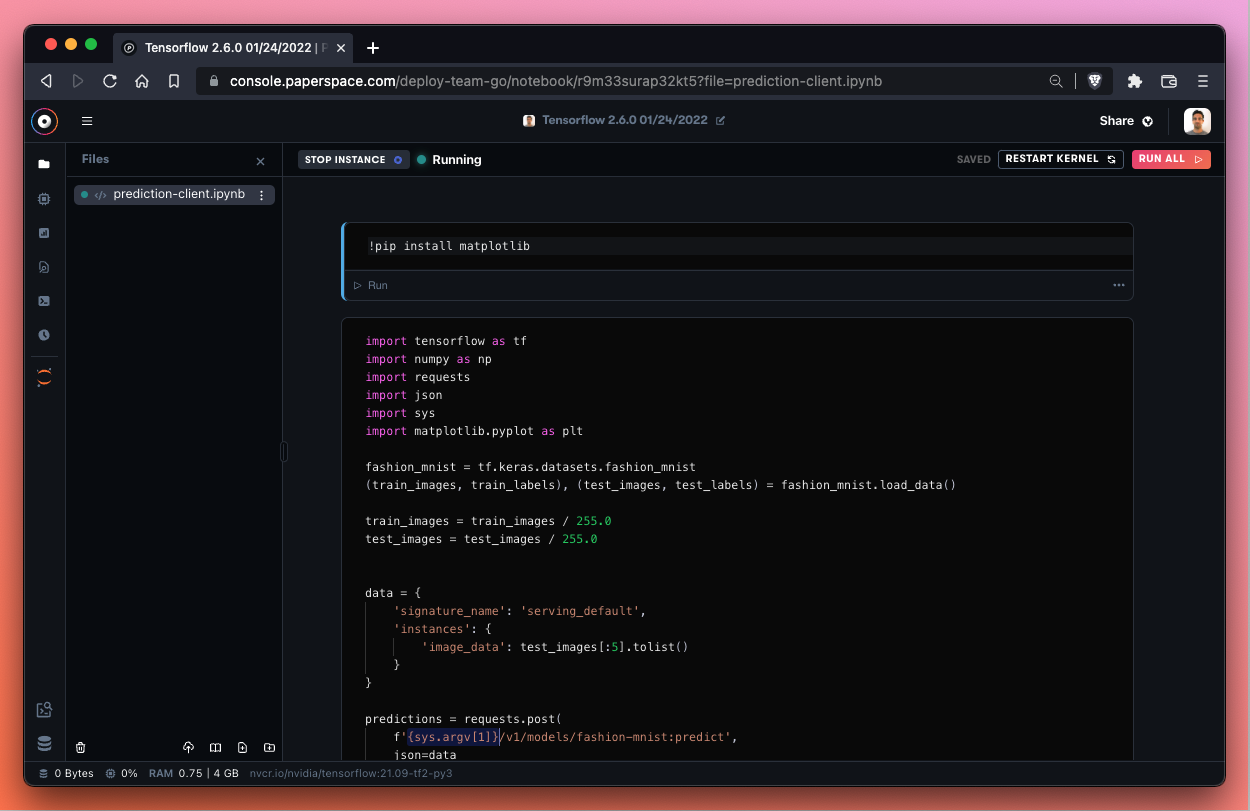Click the cloud upload icon in Files panel
This screenshot has height=811, width=1250.
point(188,747)
